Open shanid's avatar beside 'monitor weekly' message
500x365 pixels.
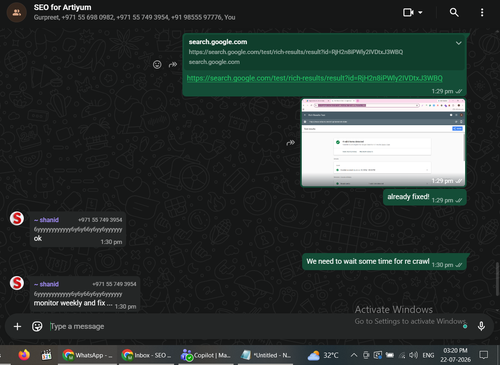(17, 283)
